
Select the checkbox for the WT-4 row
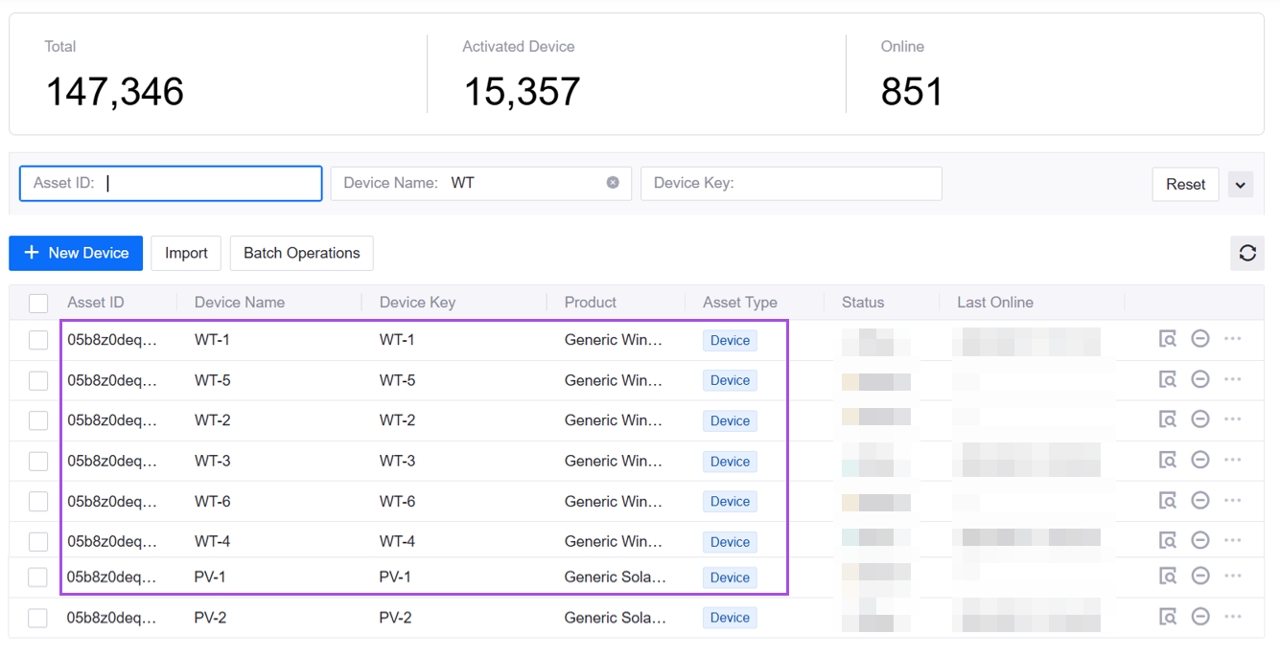click(x=38, y=541)
